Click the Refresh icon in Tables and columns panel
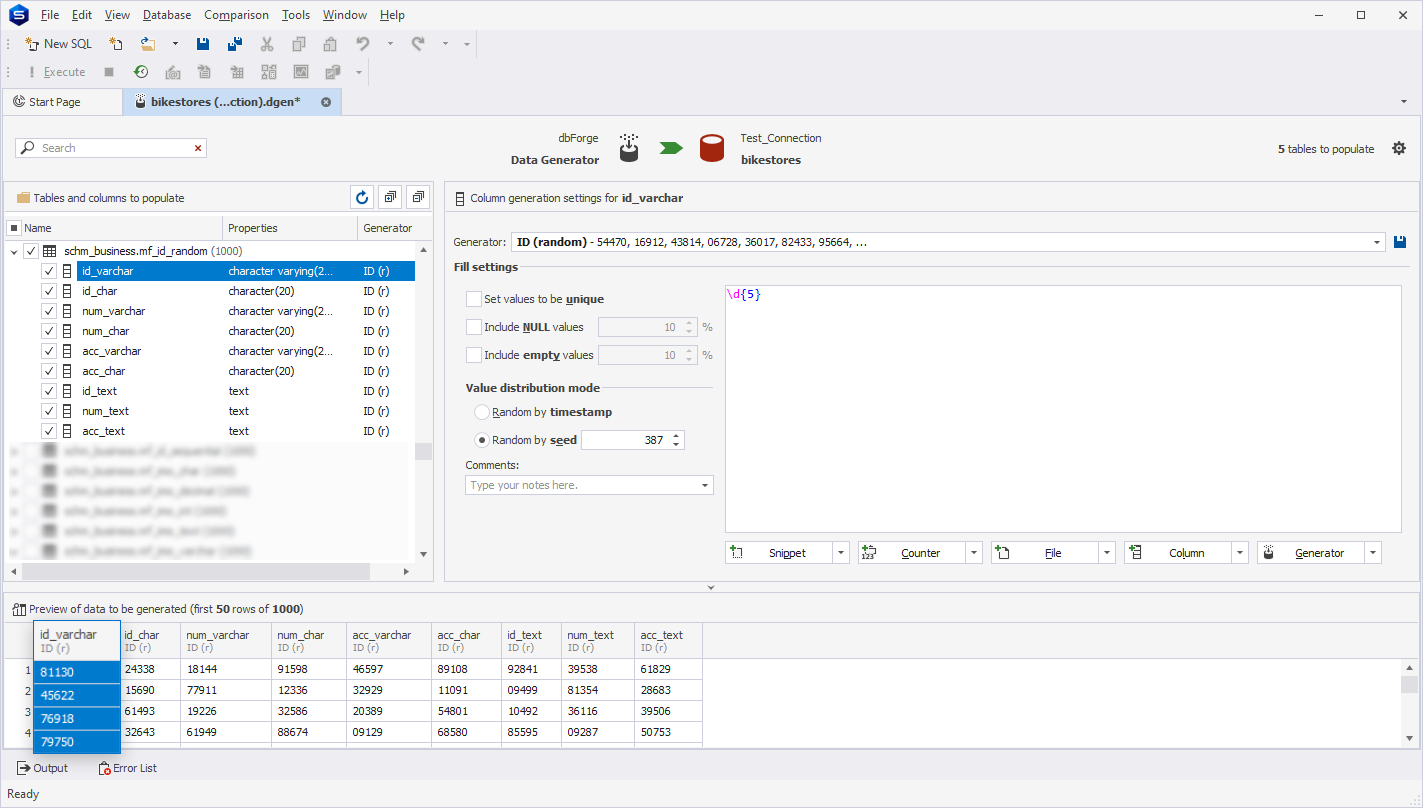Screen dimensions: 1423x808 362,197
